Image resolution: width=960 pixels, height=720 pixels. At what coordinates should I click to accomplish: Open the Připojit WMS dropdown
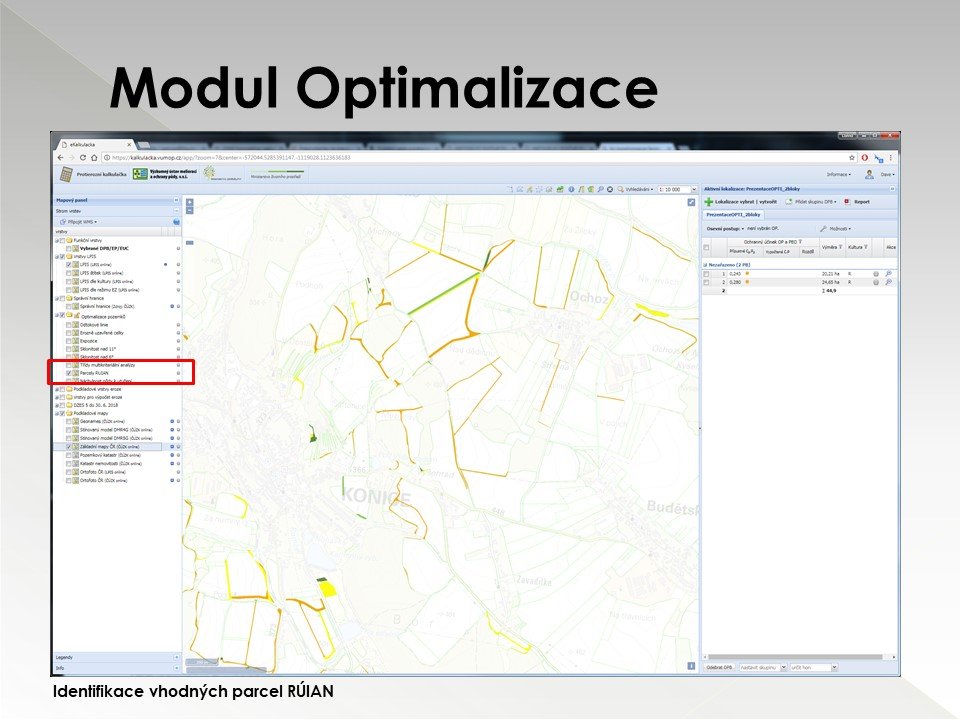(82, 221)
